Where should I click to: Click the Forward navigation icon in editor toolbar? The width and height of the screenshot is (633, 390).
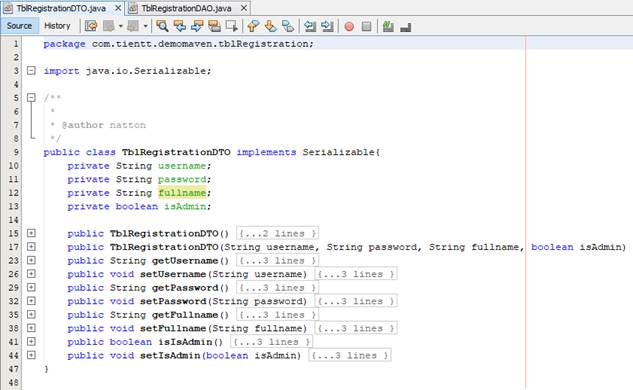point(133,26)
